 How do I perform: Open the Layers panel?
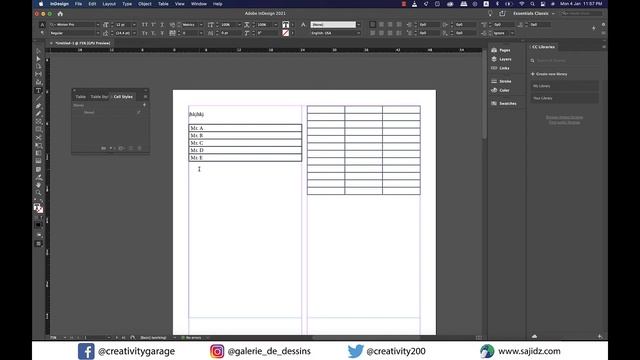point(501,59)
